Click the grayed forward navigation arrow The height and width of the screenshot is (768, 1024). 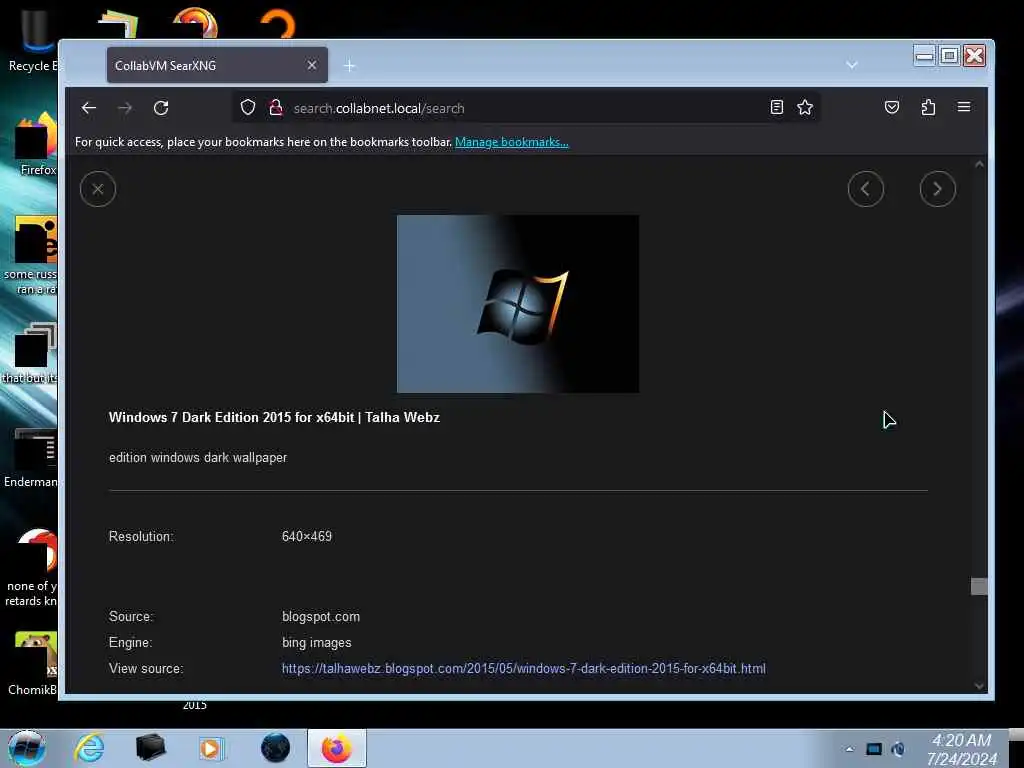[x=125, y=108]
